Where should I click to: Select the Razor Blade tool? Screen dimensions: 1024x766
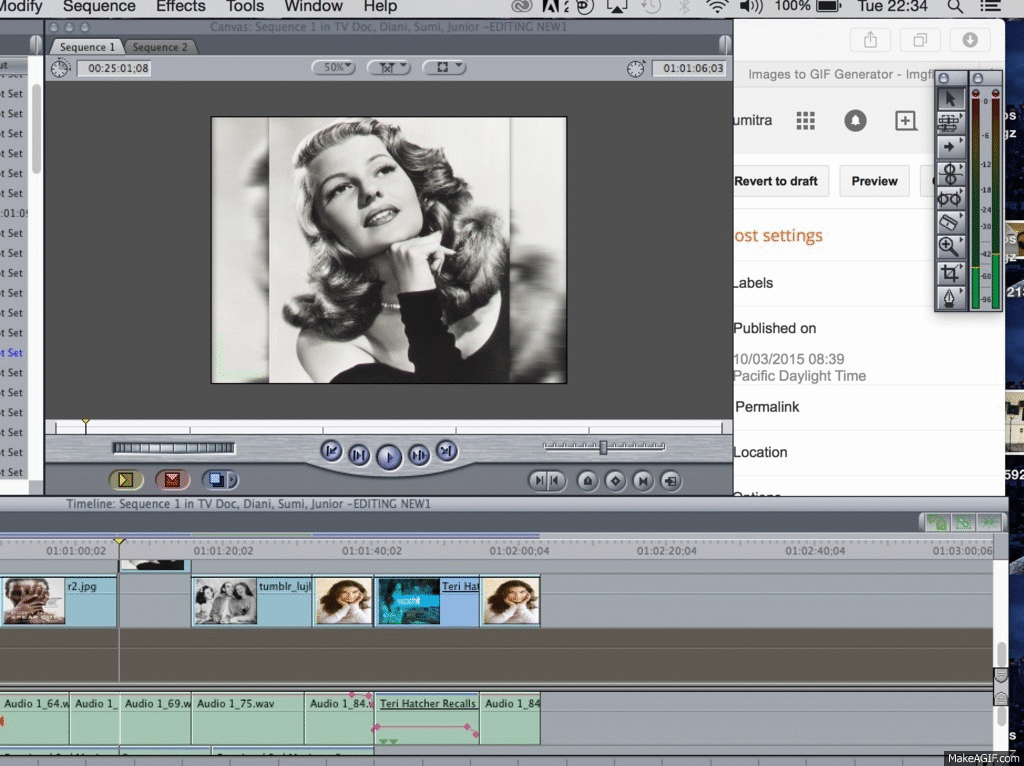[950, 221]
